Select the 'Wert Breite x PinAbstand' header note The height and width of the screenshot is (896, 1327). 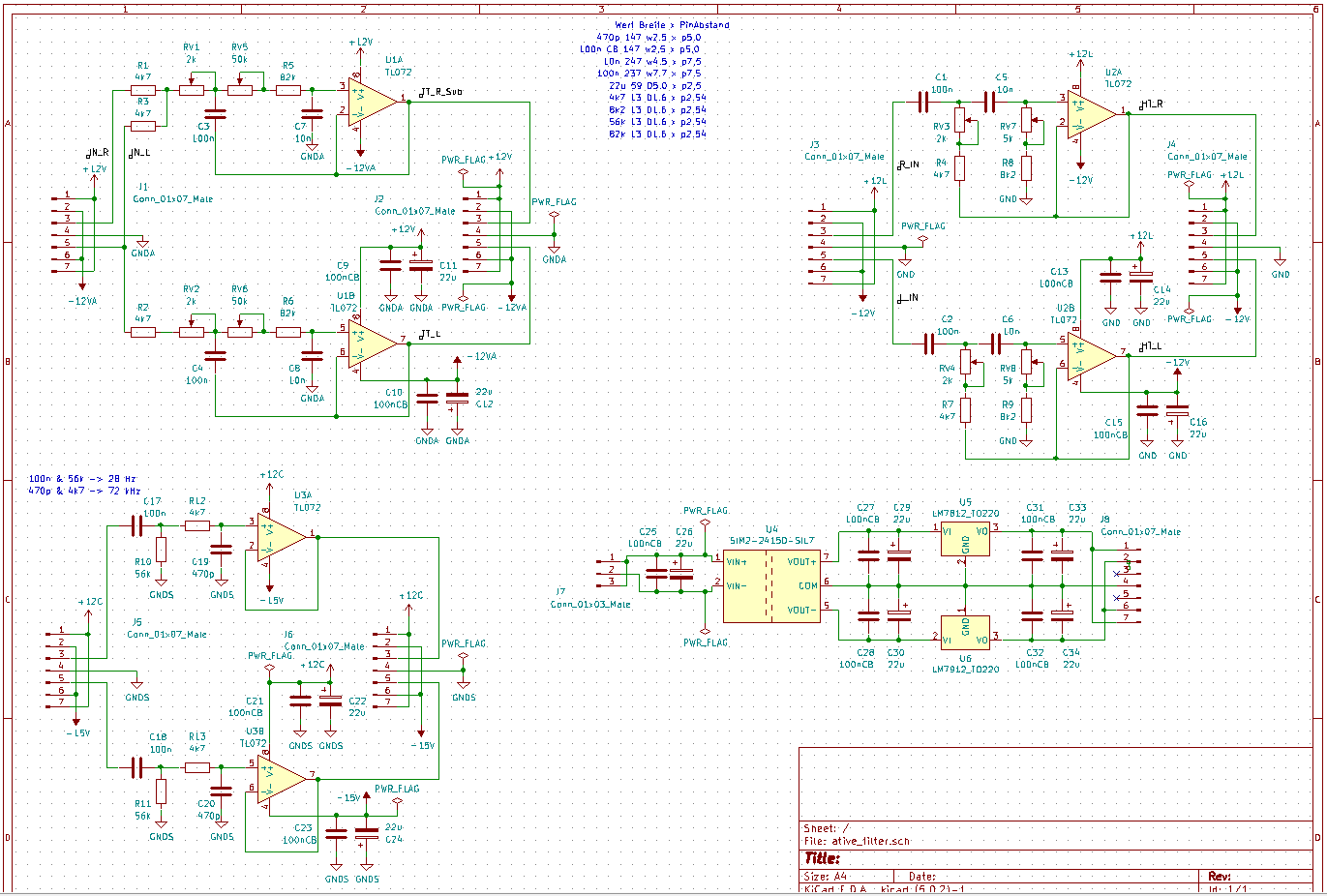[672, 25]
